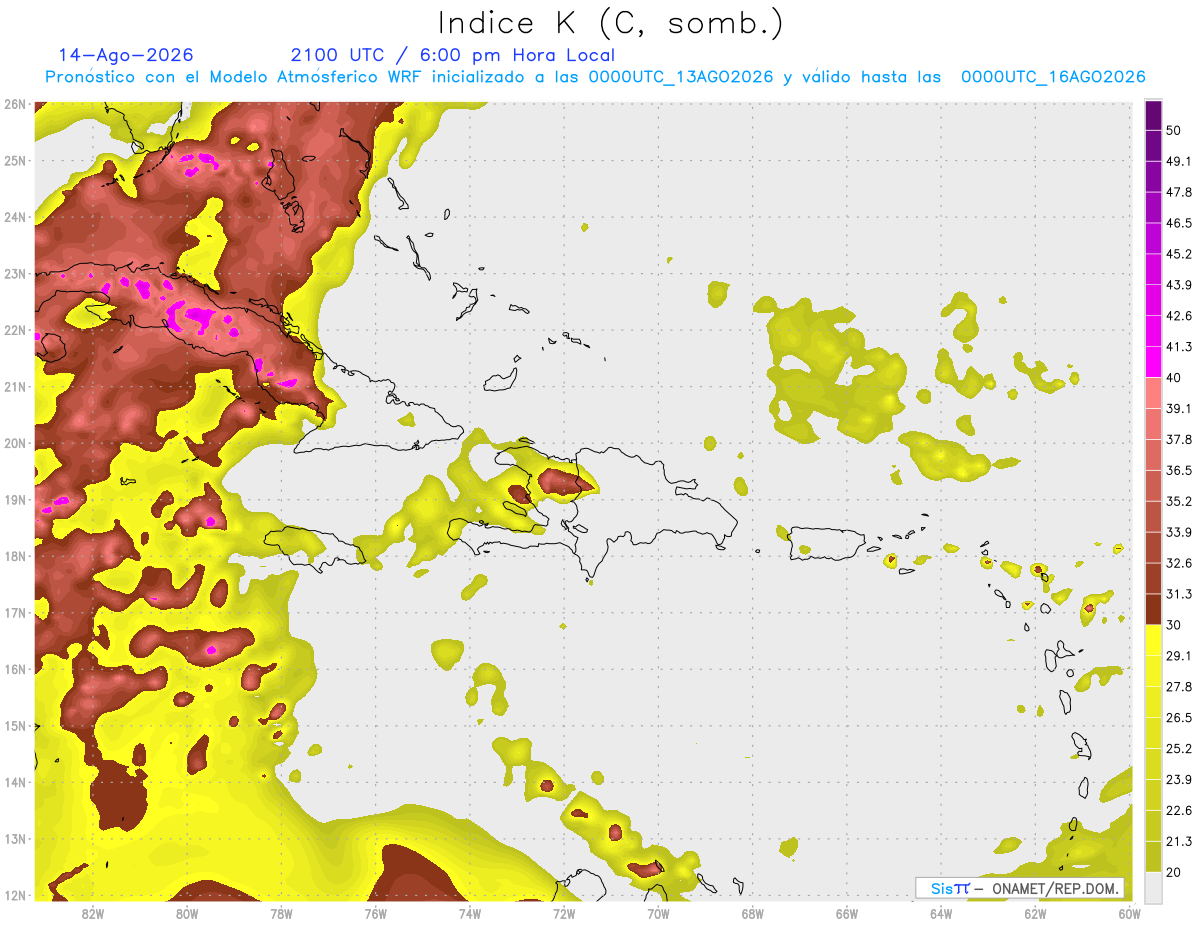Viewport: 1200px width, 927px height.
Task: Click the color bar value 23.9
Action: pos(1179,780)
